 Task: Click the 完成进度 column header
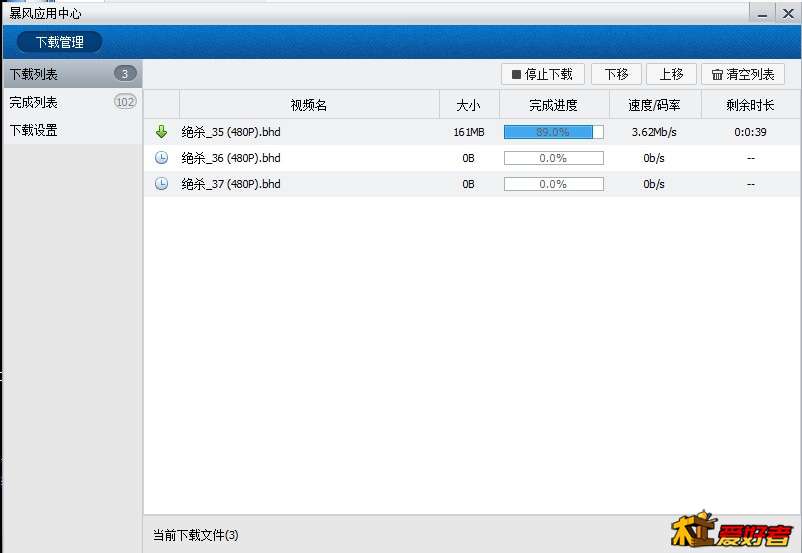point(554,105)
